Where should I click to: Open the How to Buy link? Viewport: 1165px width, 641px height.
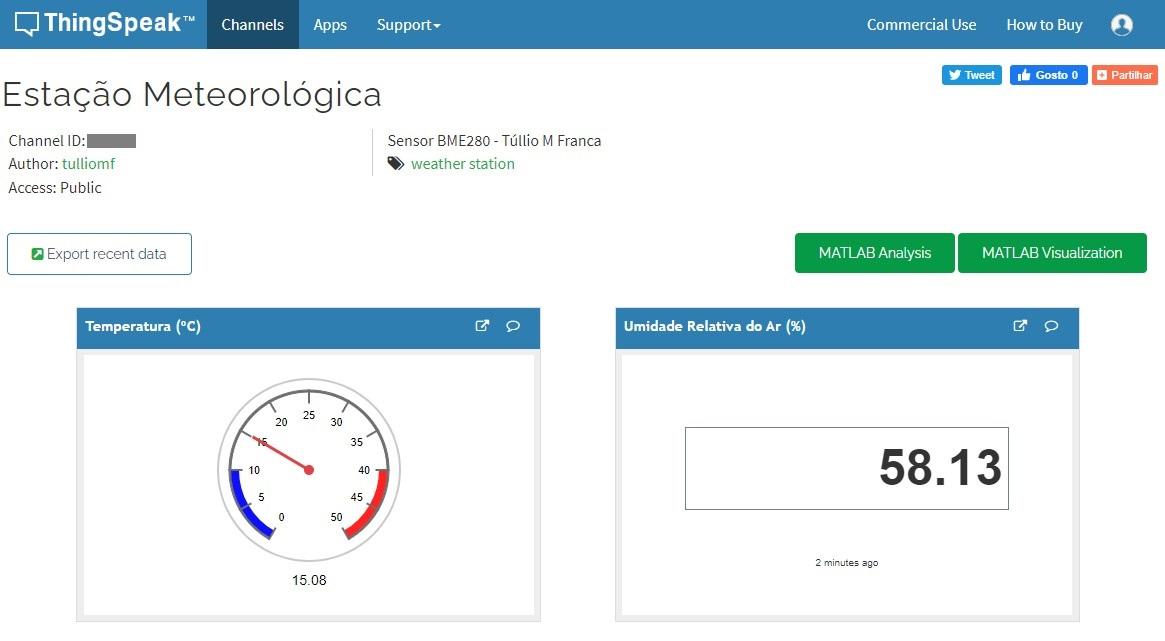(x=1044, y=25)
